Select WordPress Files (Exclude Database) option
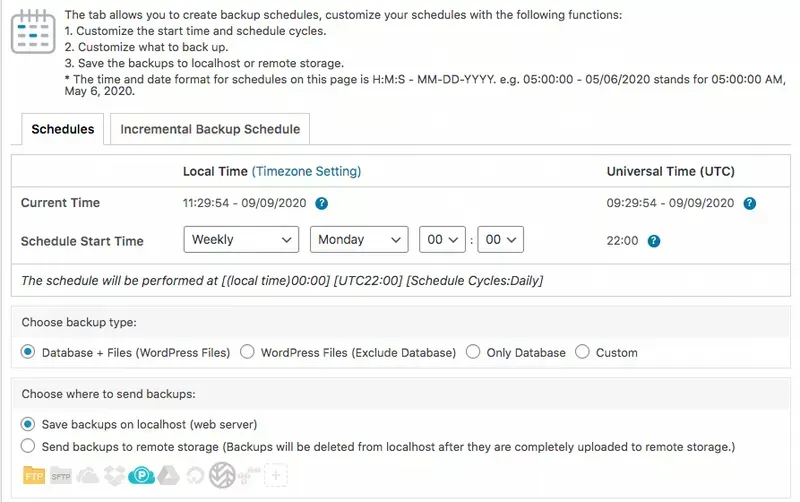The image size is (800, 502). click(x=247, y=352)
